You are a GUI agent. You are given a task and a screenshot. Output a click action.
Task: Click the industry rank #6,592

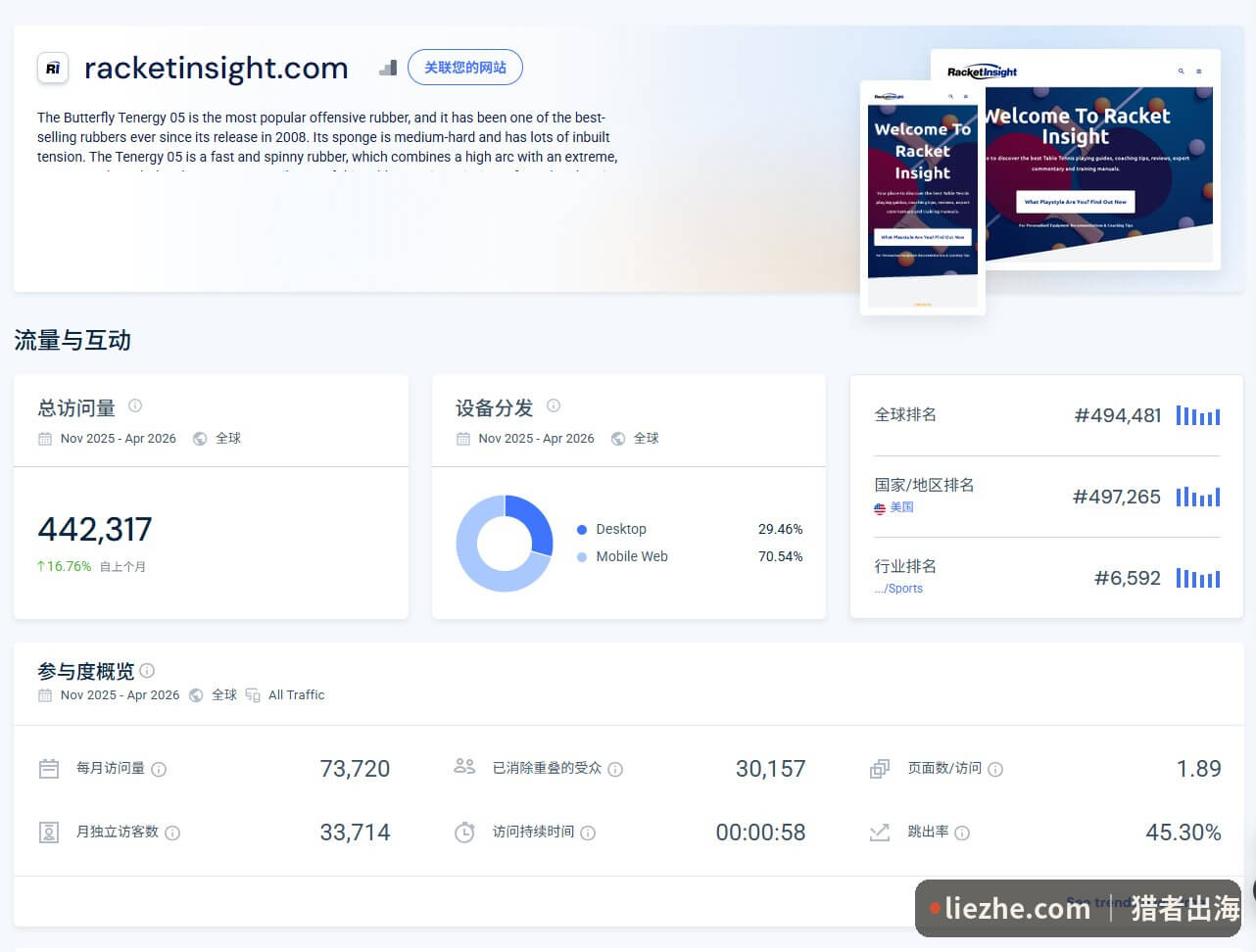coord(1128,578)
